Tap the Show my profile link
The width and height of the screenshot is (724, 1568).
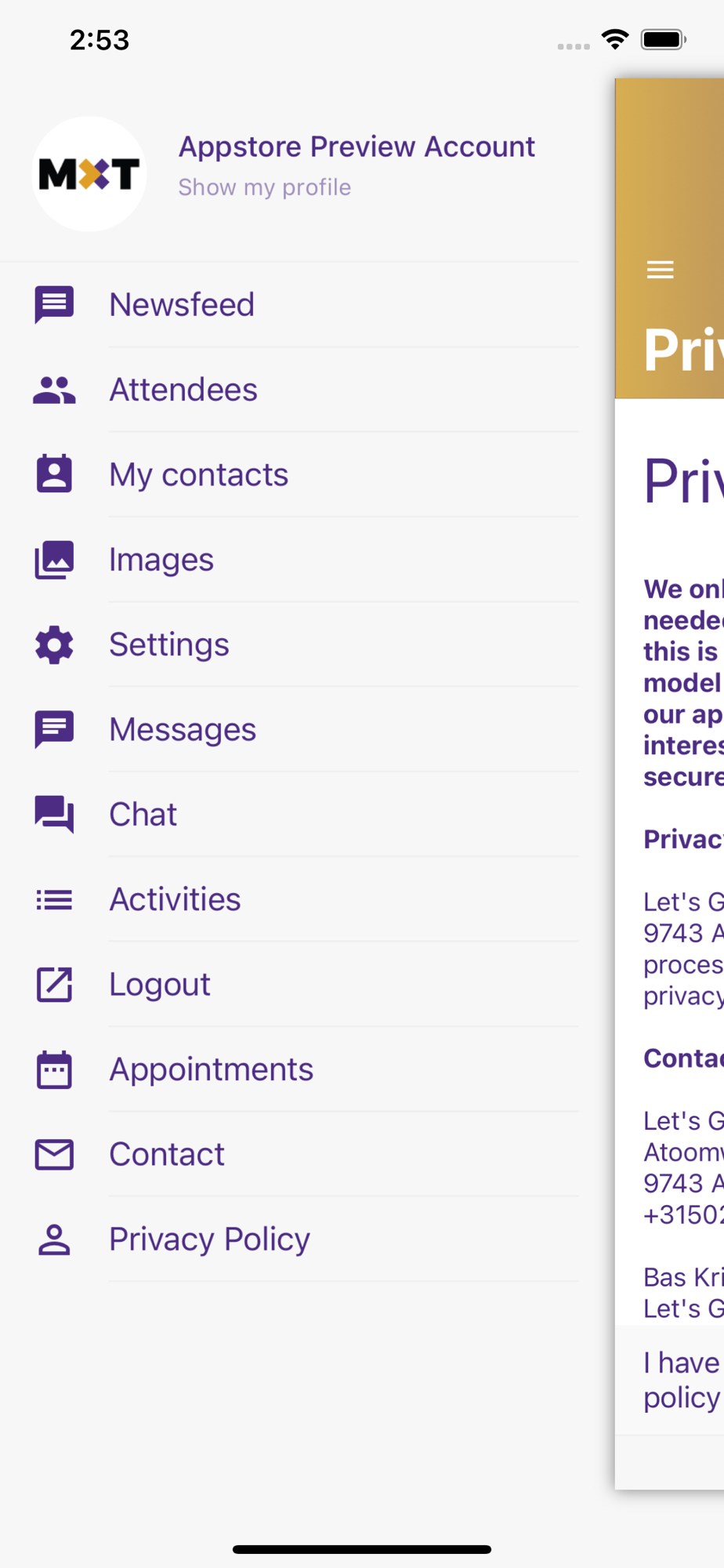[x=264, y=187]
